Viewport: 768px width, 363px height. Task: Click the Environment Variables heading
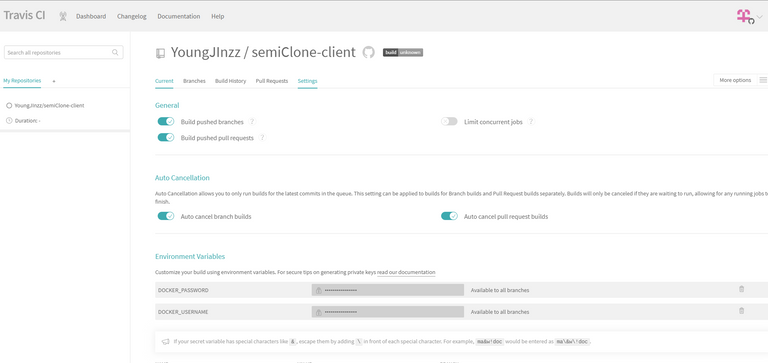tap(190, 256)
